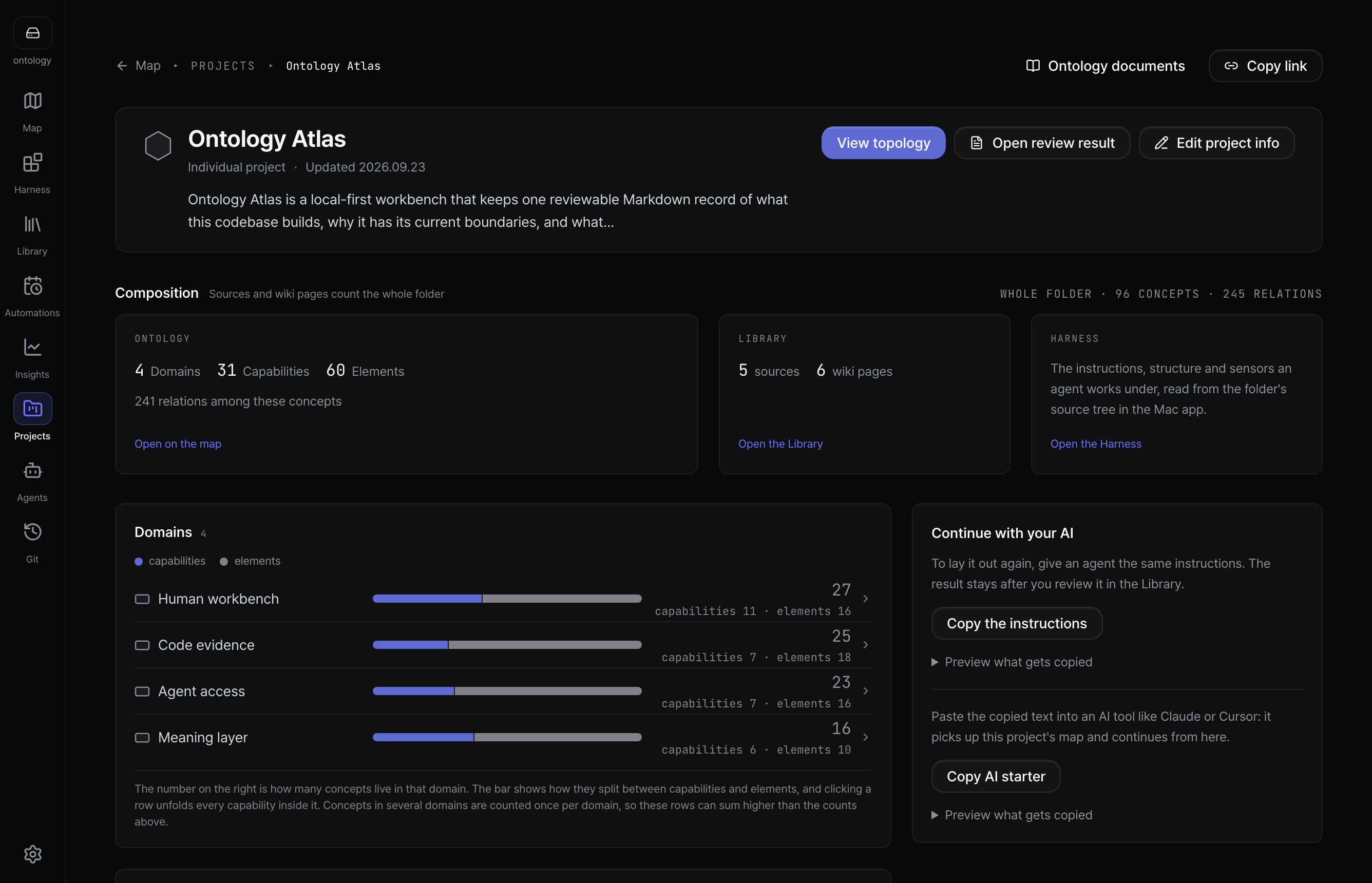This screenshot has height=883, width=1372.
Task: Click the Meaning layer capabilities bar
Action: point(423,737)
